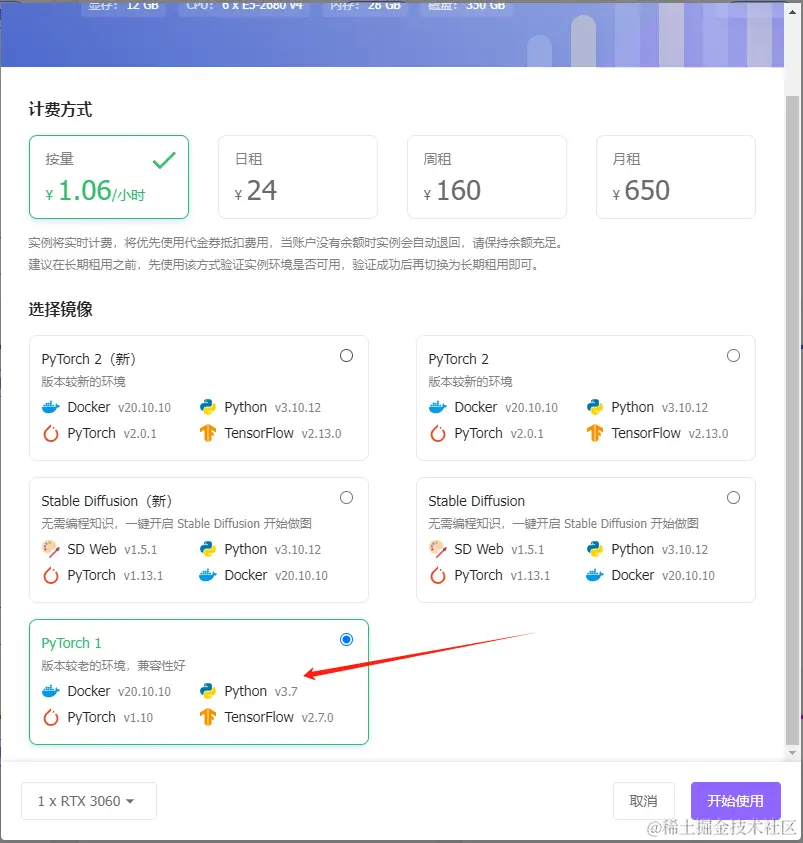Click Docker icon in PyTorch 2 (新) card
The width and height of the screenshot is (803, 843).
[51, 408]
